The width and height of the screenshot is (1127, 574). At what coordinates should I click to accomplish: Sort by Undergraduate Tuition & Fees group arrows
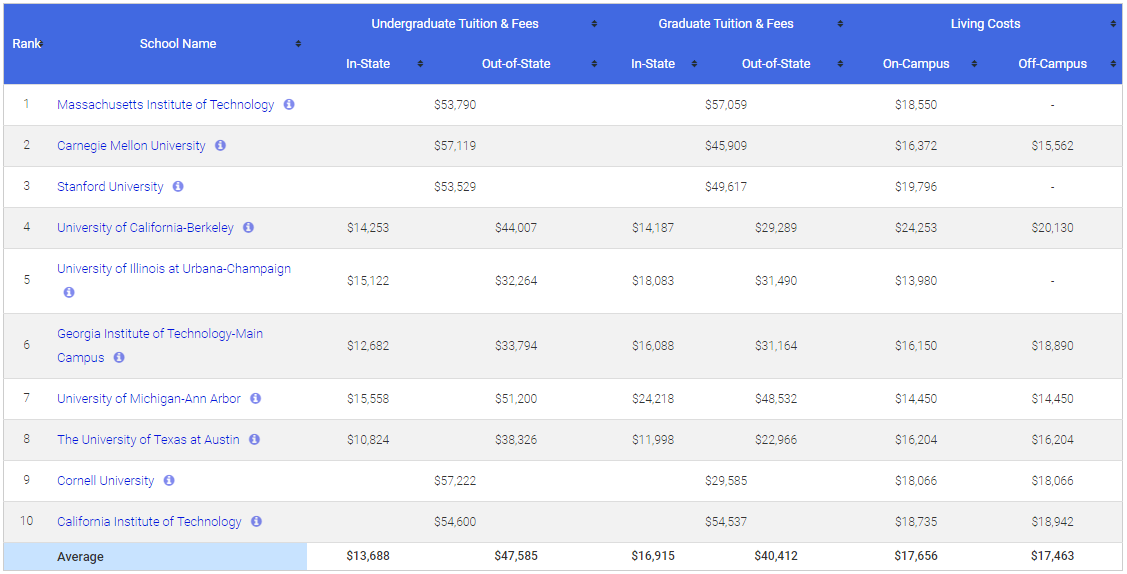click(x=594, y=24)
